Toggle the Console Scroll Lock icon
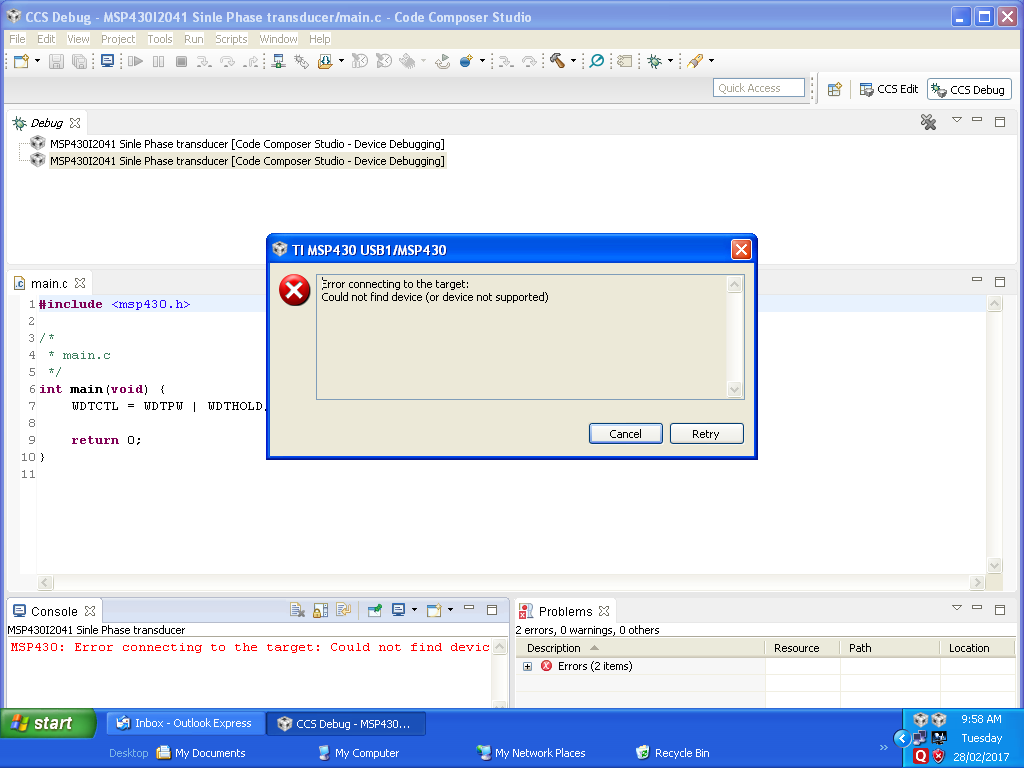Image resolution: width=1024 pixels, height=768 pixels. pos(321,610)
